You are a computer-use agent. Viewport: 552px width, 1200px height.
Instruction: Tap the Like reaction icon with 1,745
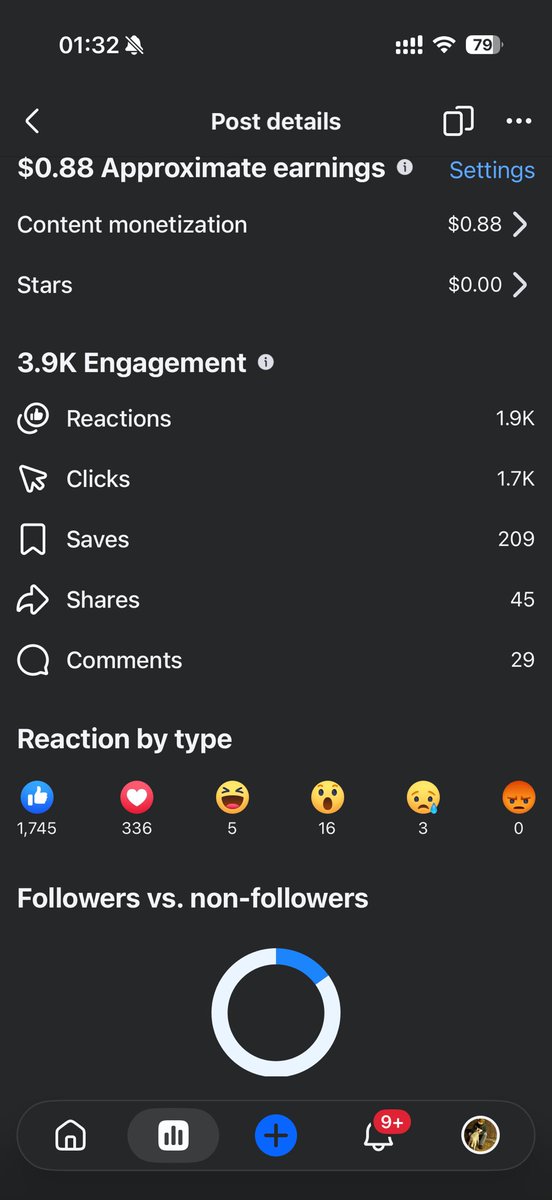[37, 797]
